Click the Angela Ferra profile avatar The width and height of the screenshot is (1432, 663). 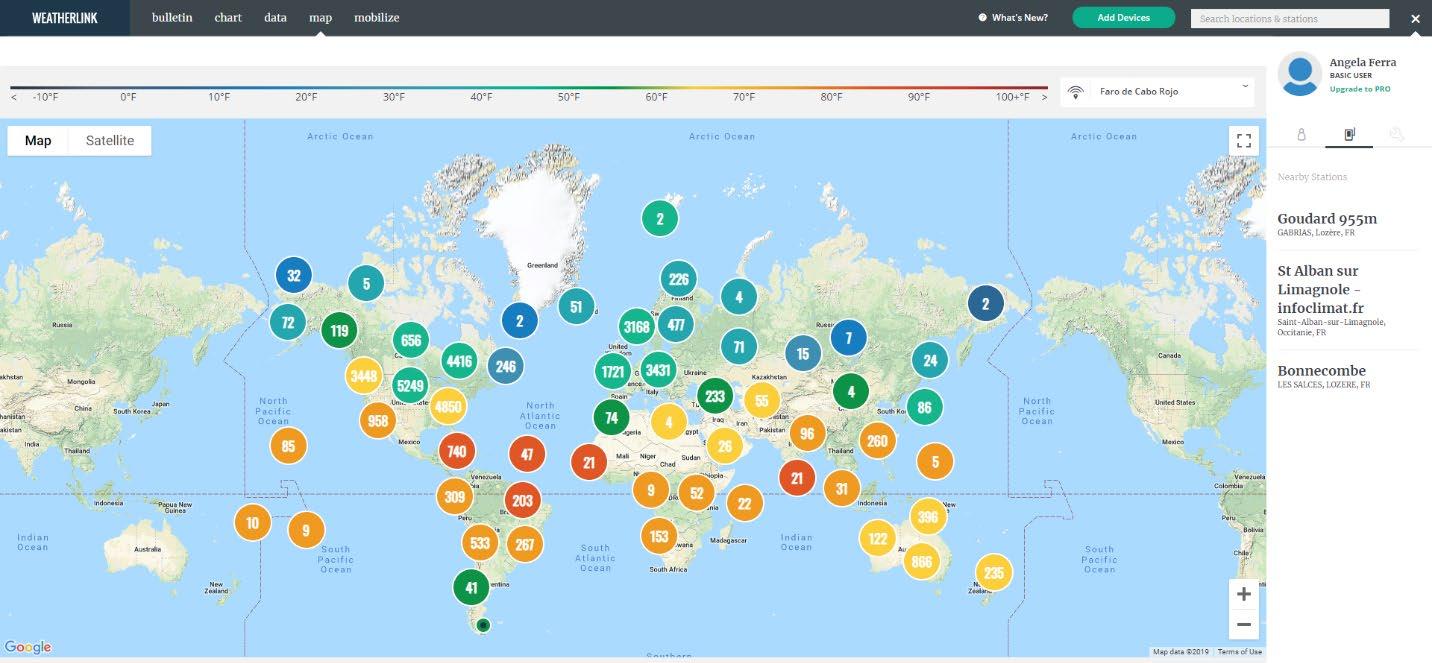tap(1300, 74)
